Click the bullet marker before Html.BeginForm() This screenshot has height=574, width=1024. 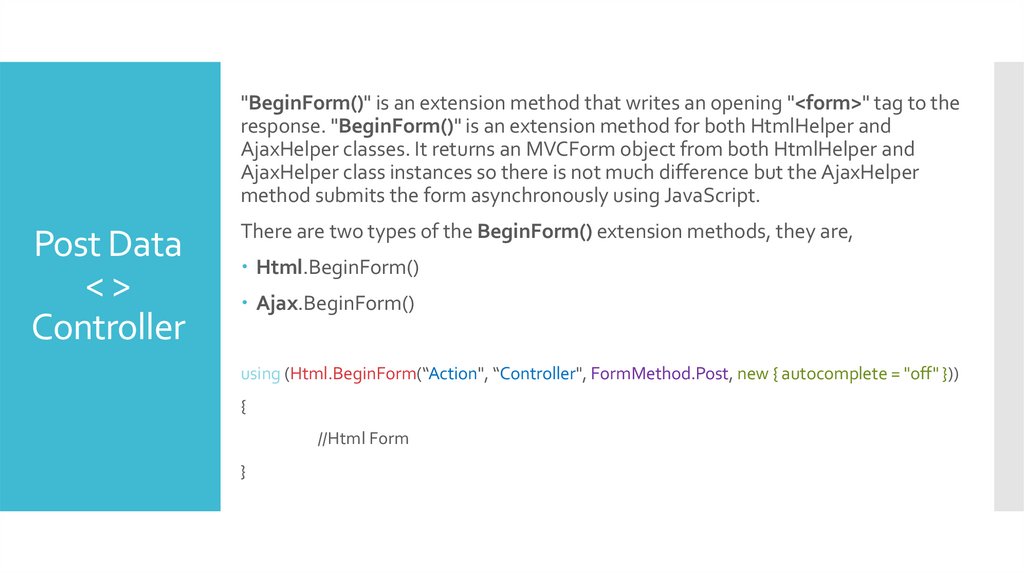245,269
